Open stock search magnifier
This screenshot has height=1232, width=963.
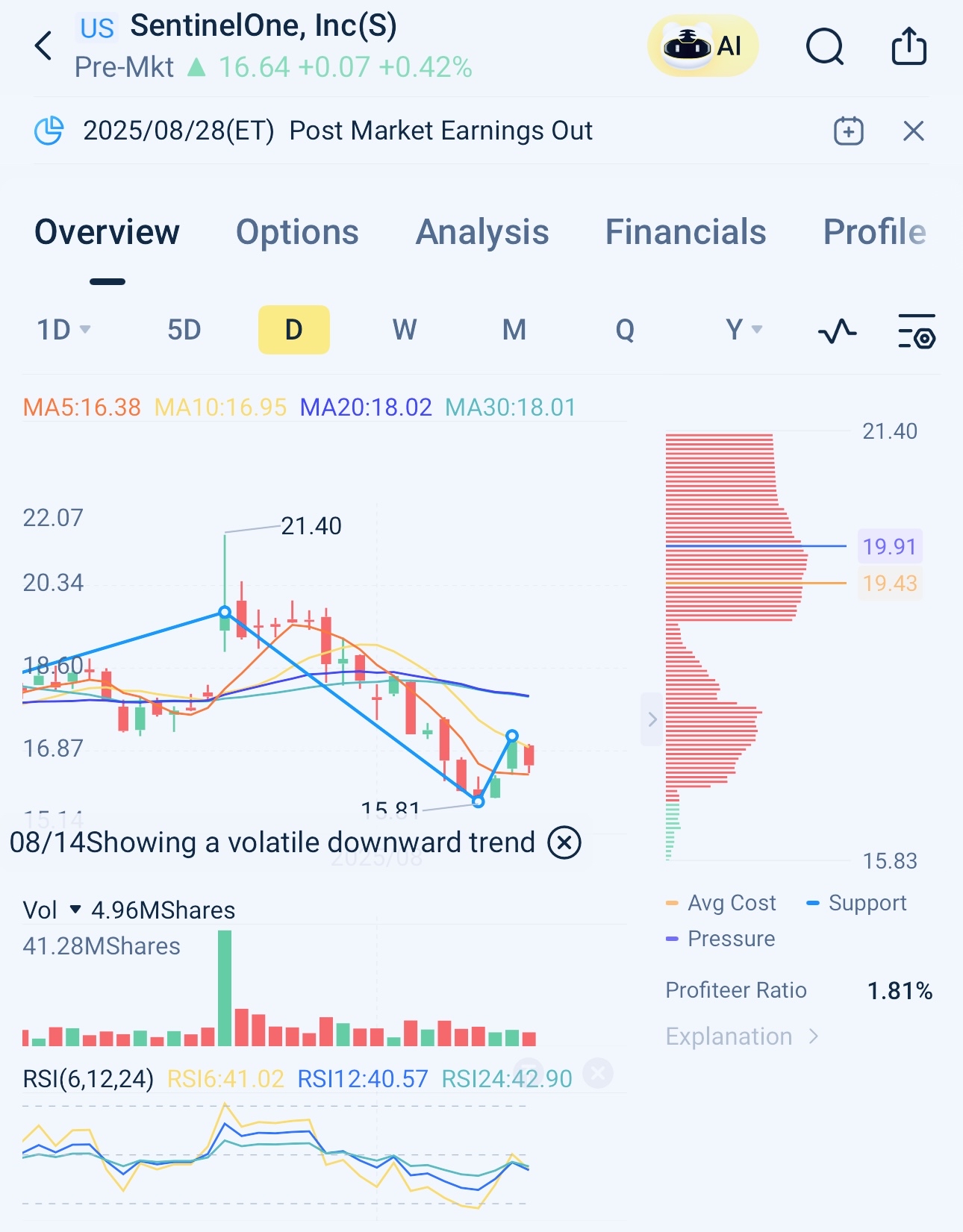tap(825, 47)
